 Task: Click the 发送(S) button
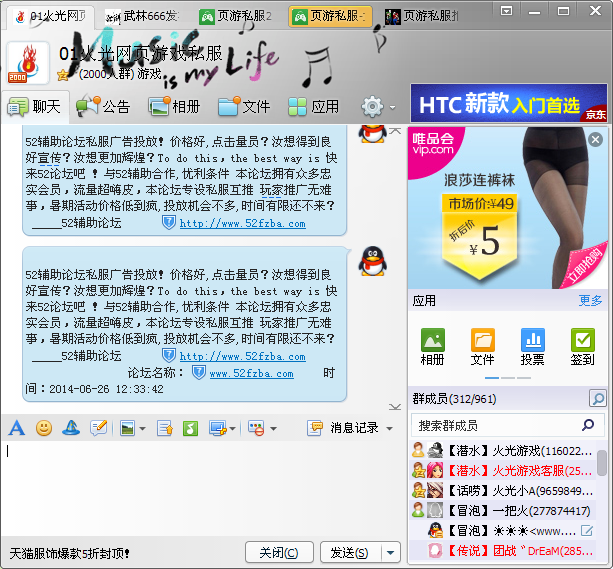click(350, 553)
